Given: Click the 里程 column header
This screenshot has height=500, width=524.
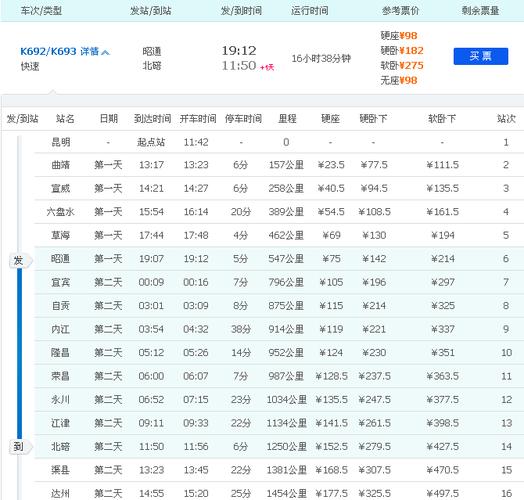Looking at the screenshot, I should click(287, 119).
